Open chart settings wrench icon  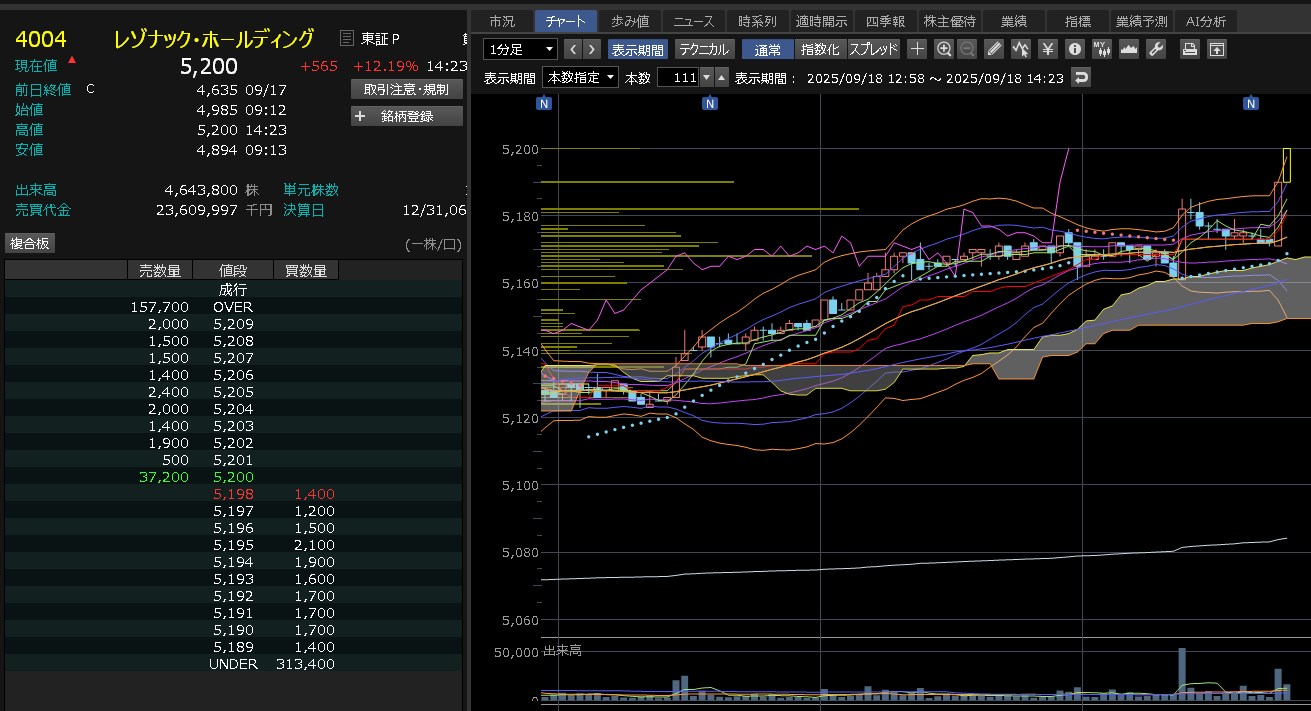point(1156,48)
